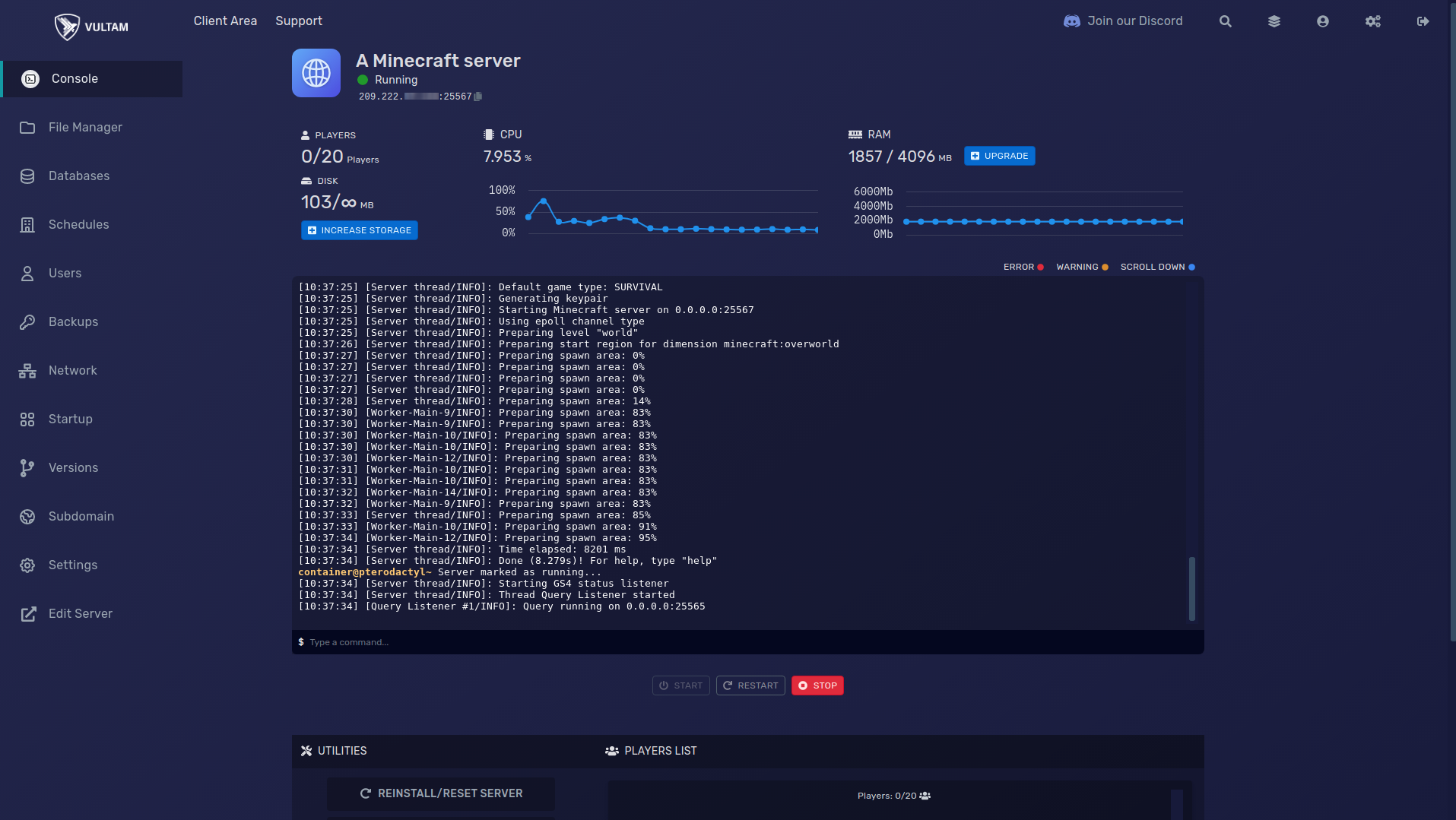
Task: Click the RAM memory icon
Action: [855, 135]
